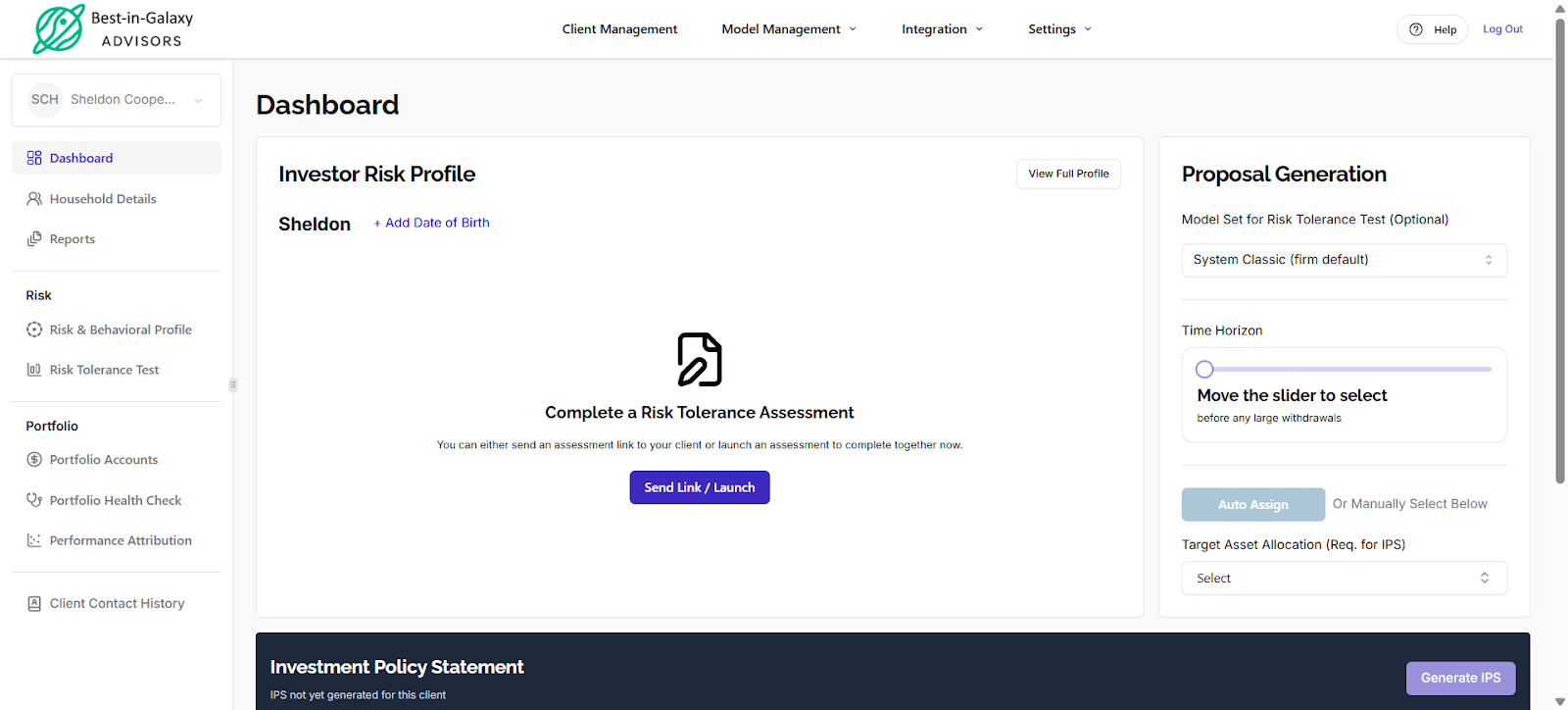Click the Best-in-Galaxy Advisors planet logo
Viewport: 1568px width, 710px height.
(x=59, y=28)
